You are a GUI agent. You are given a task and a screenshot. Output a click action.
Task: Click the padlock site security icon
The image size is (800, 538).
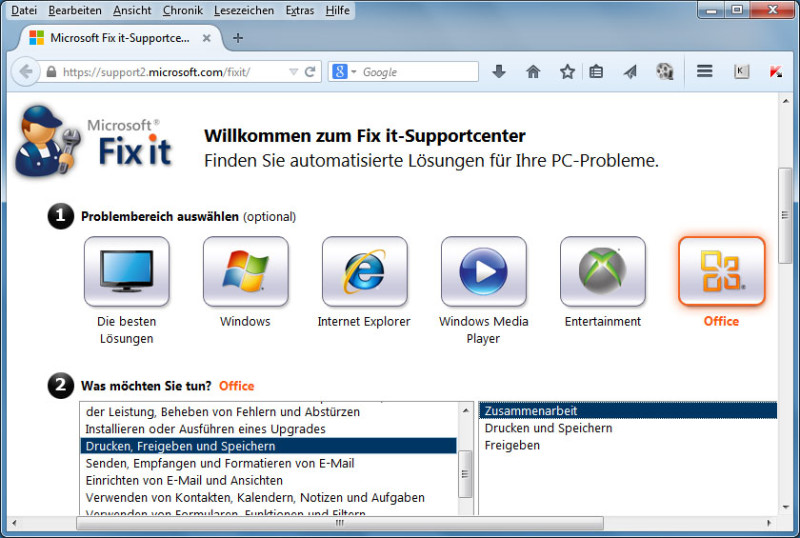51,72
